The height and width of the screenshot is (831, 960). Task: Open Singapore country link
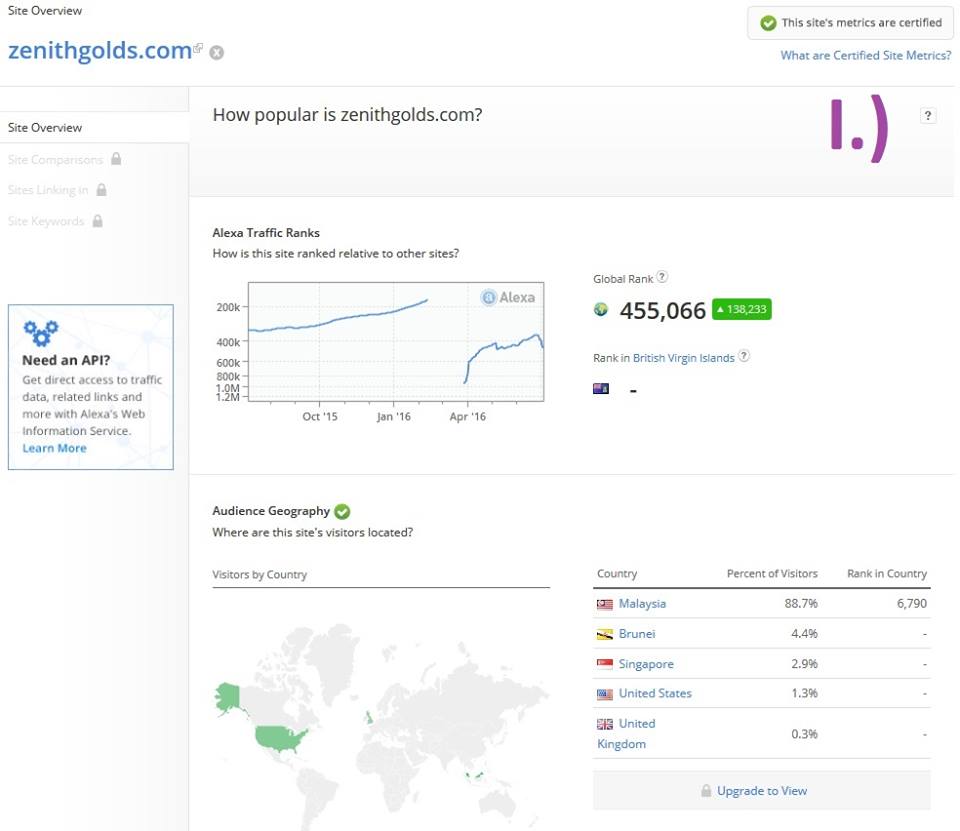tap(646, 664)
